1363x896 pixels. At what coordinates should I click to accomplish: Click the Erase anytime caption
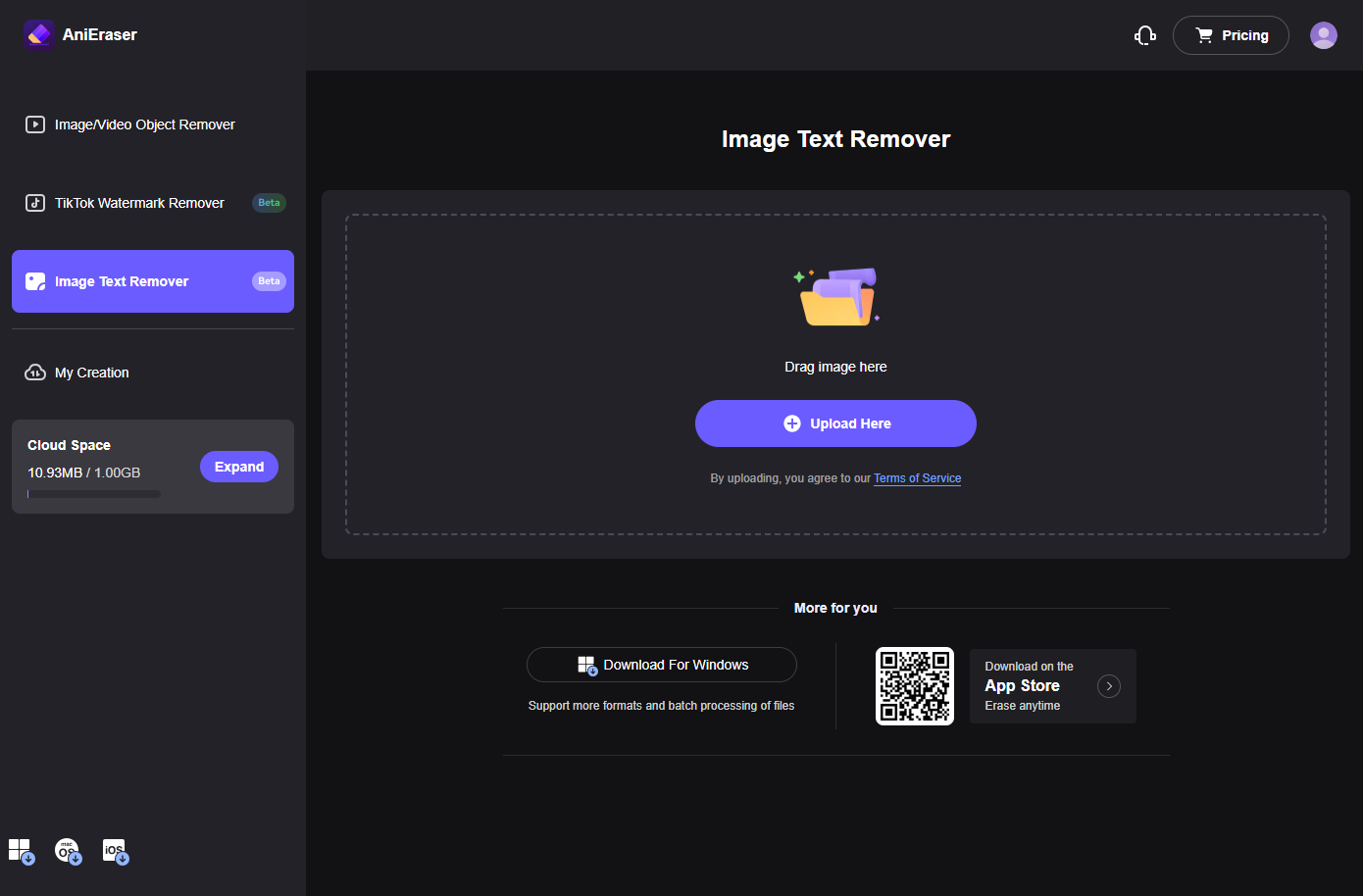point(1023,706)
